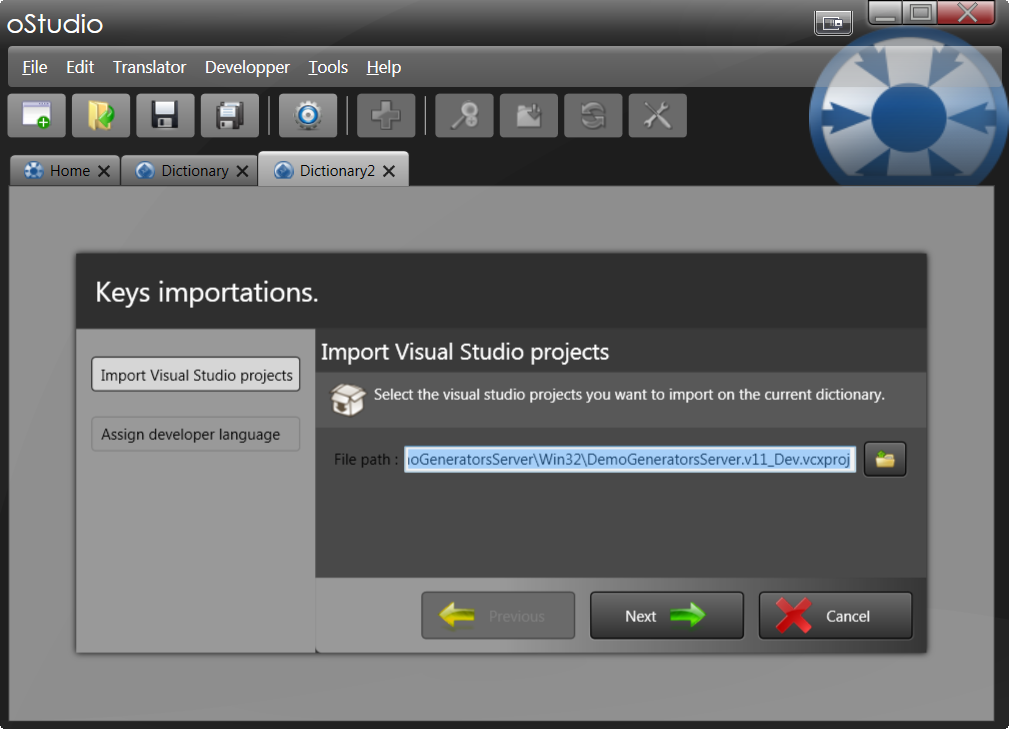1009x729 pixels.
Task: Open the Tools menu
Action: (x=328, y=67)
